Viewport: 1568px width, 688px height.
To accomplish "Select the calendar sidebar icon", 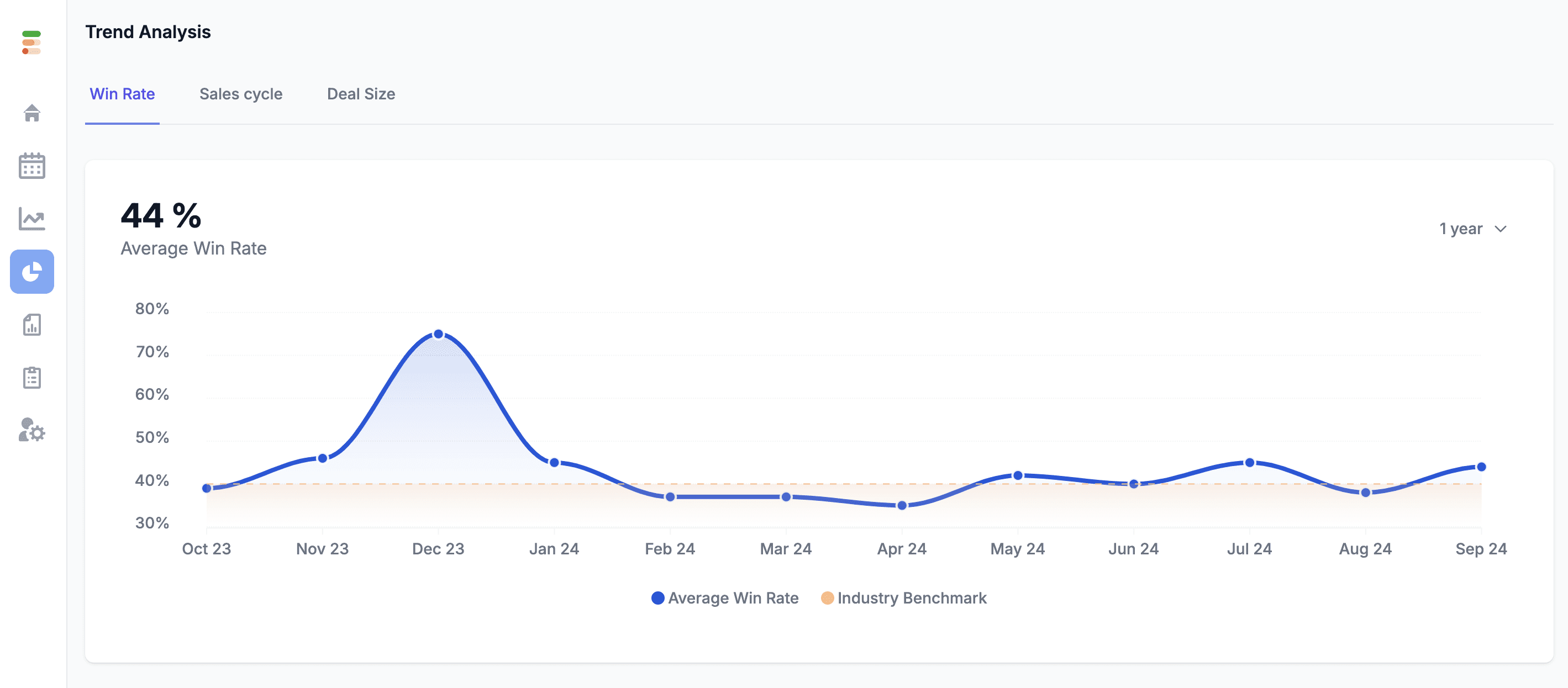I will pyautogui.click(x=32, y=165).
